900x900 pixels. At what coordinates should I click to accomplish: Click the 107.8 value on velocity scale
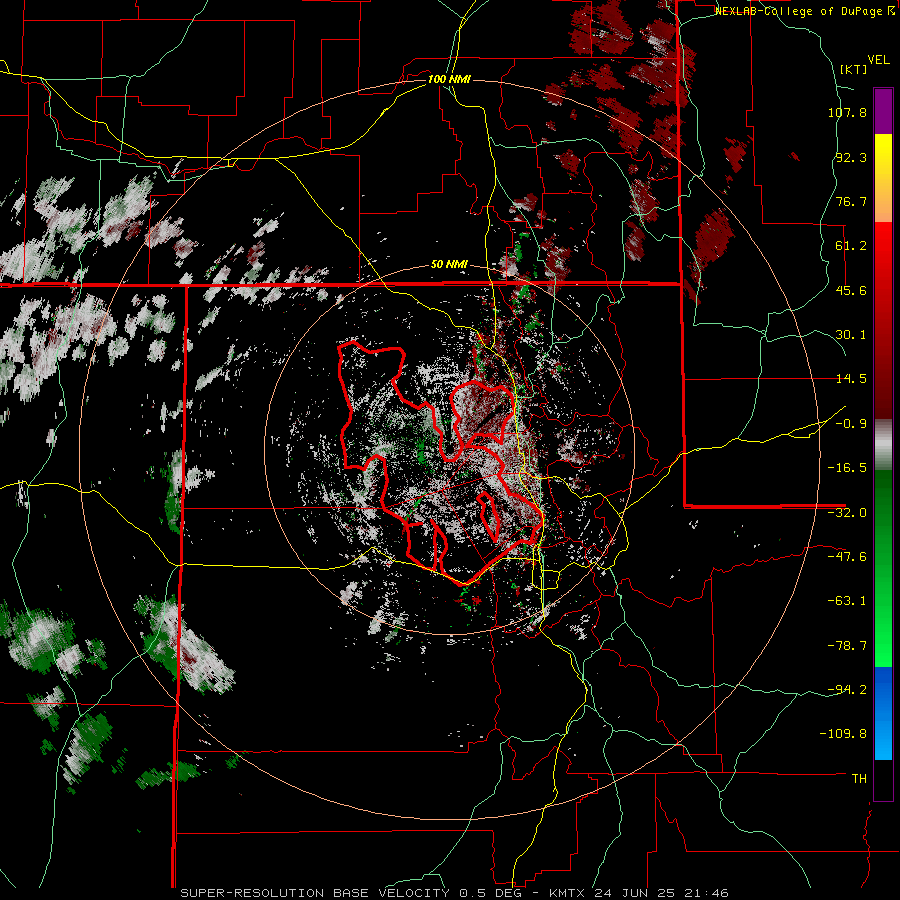click(847, 112)
